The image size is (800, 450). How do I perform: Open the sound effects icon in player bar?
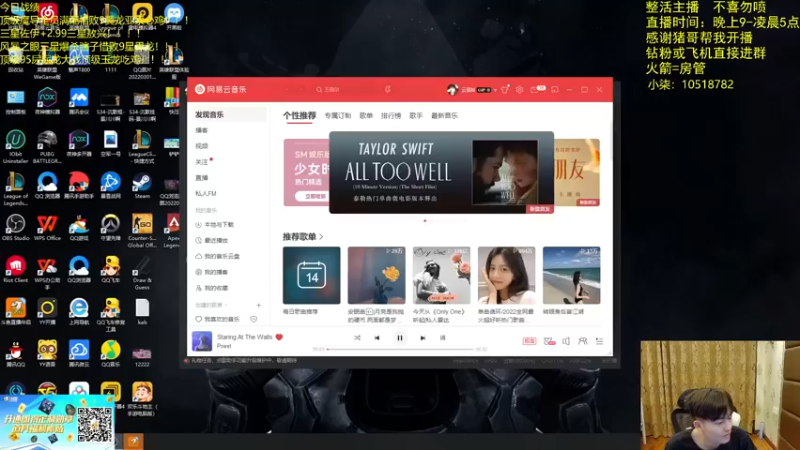pos(549,341)
